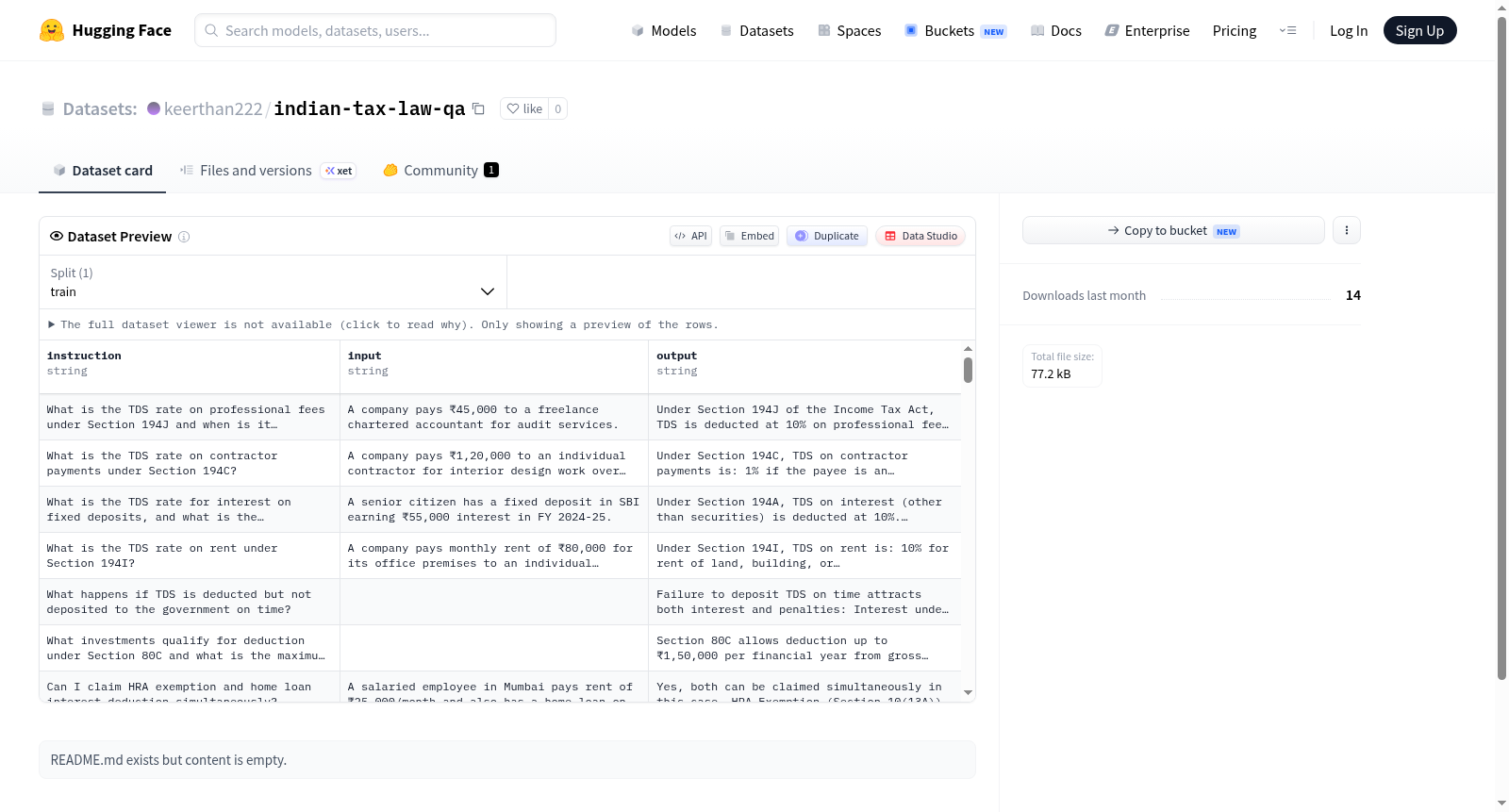
Task: Click the Failure to deposit TDS output cell
Action: (x=804, y=602)
